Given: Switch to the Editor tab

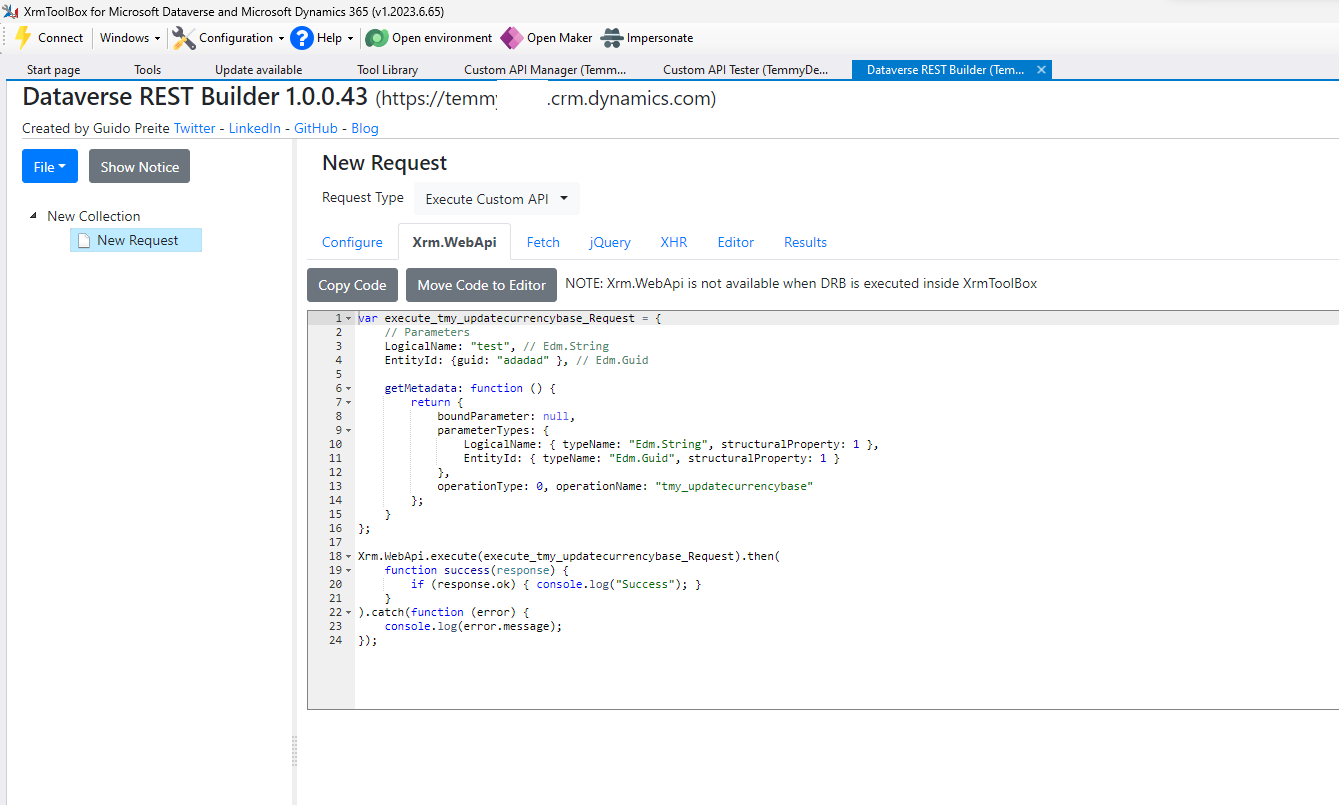Looking at the screenshot, I should tap(736, 242).
